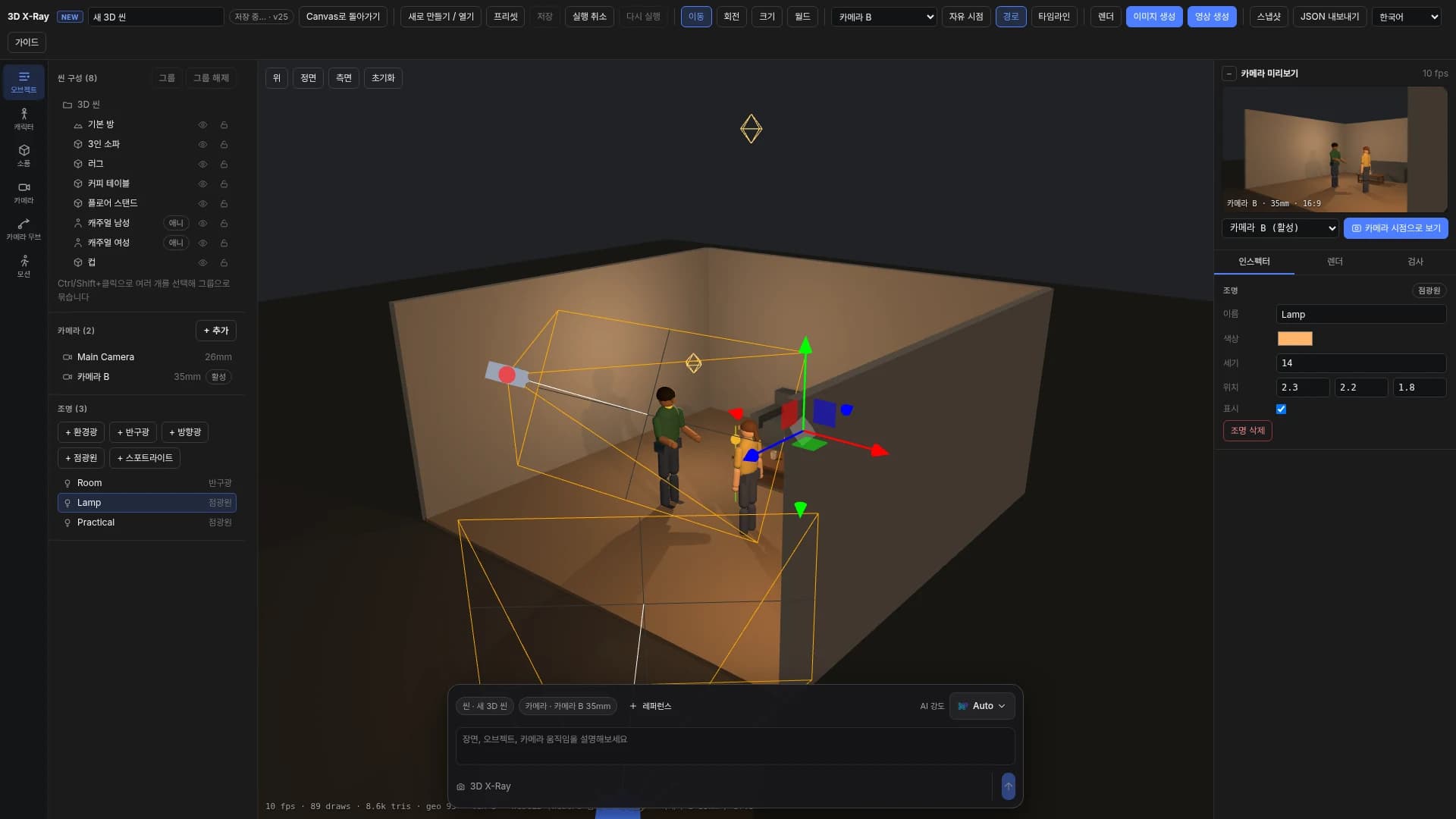
Task: Open the 카메라 무브 sidebar icon
Action: coord(24,229)
